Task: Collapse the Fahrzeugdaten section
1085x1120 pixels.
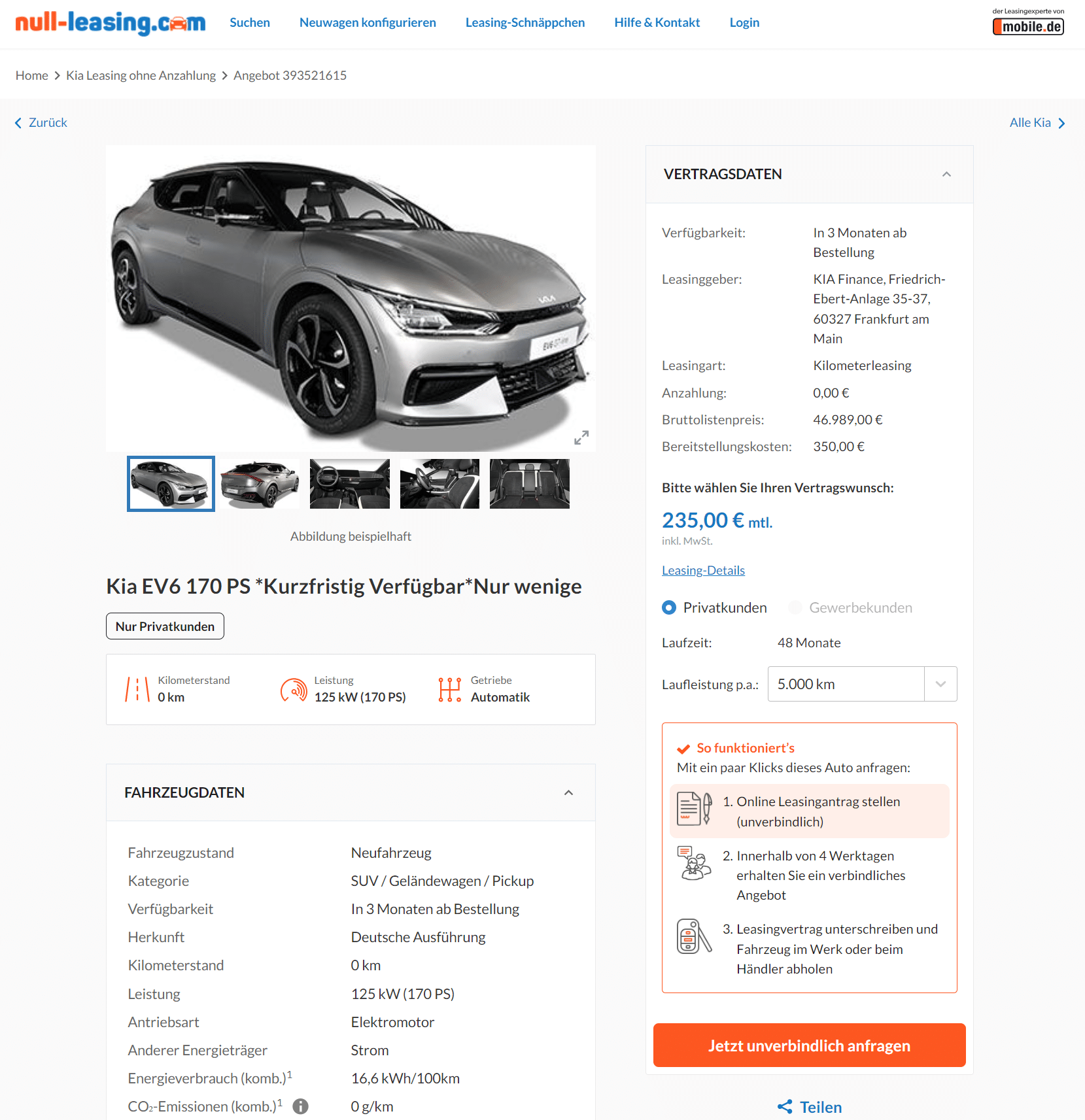Action: click(x=568, y=792)
